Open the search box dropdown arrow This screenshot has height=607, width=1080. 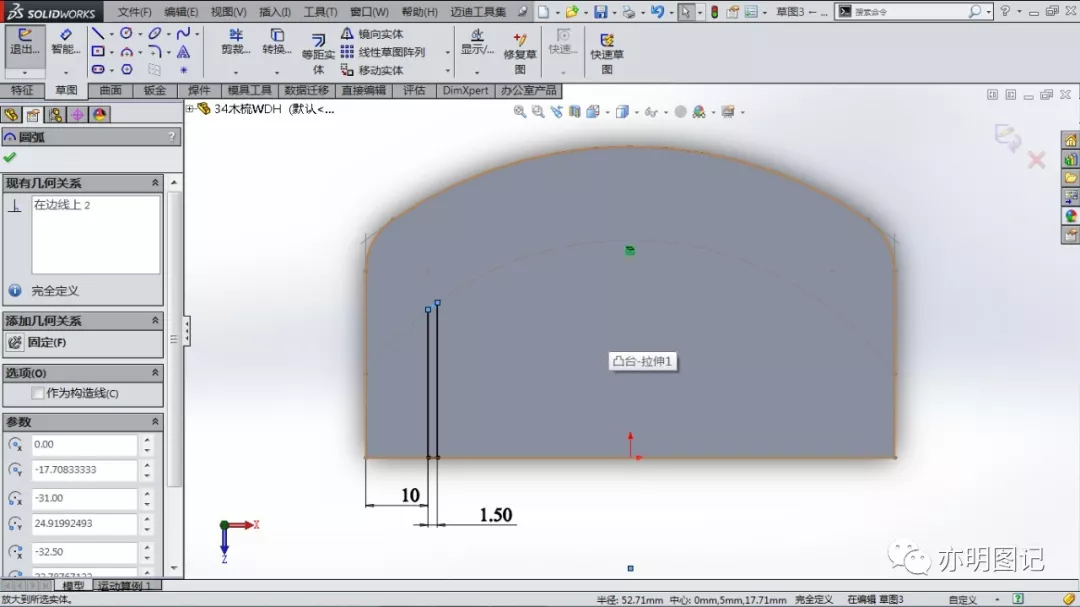click(x=988, y=12)
